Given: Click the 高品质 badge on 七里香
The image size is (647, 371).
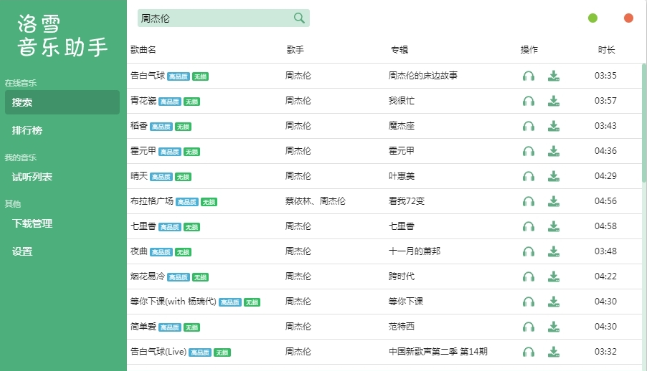Looking at the screenshot, I should [170, 227].
